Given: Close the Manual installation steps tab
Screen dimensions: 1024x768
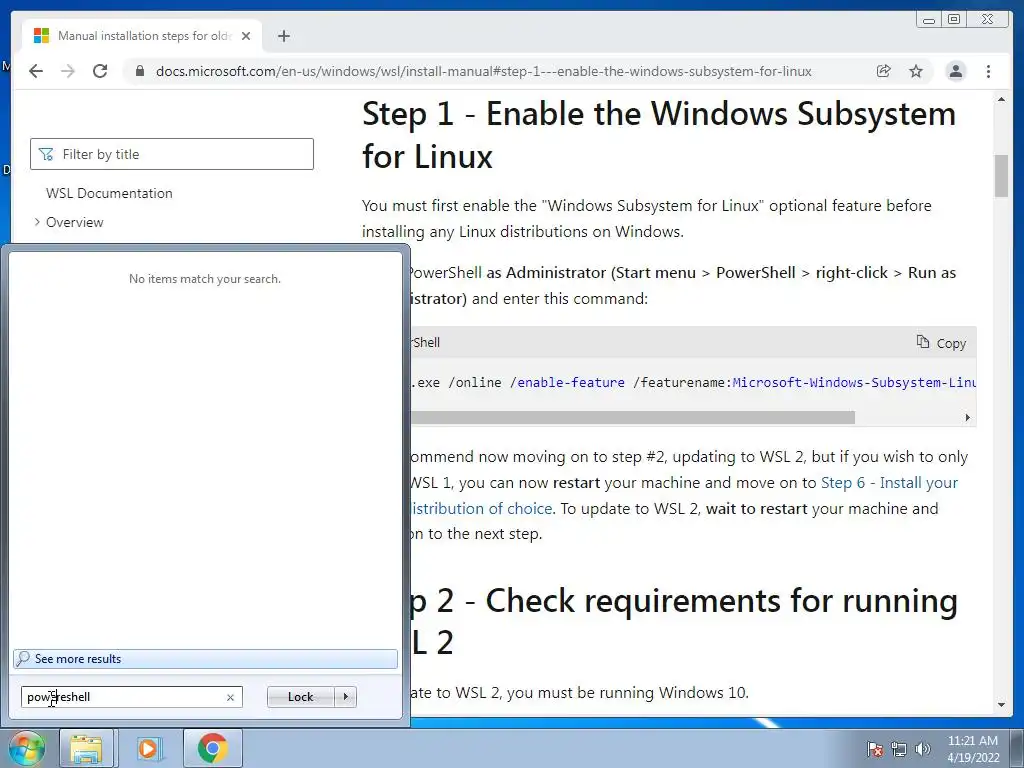Looking at the screenshot, I should click(x=246, y=36).
